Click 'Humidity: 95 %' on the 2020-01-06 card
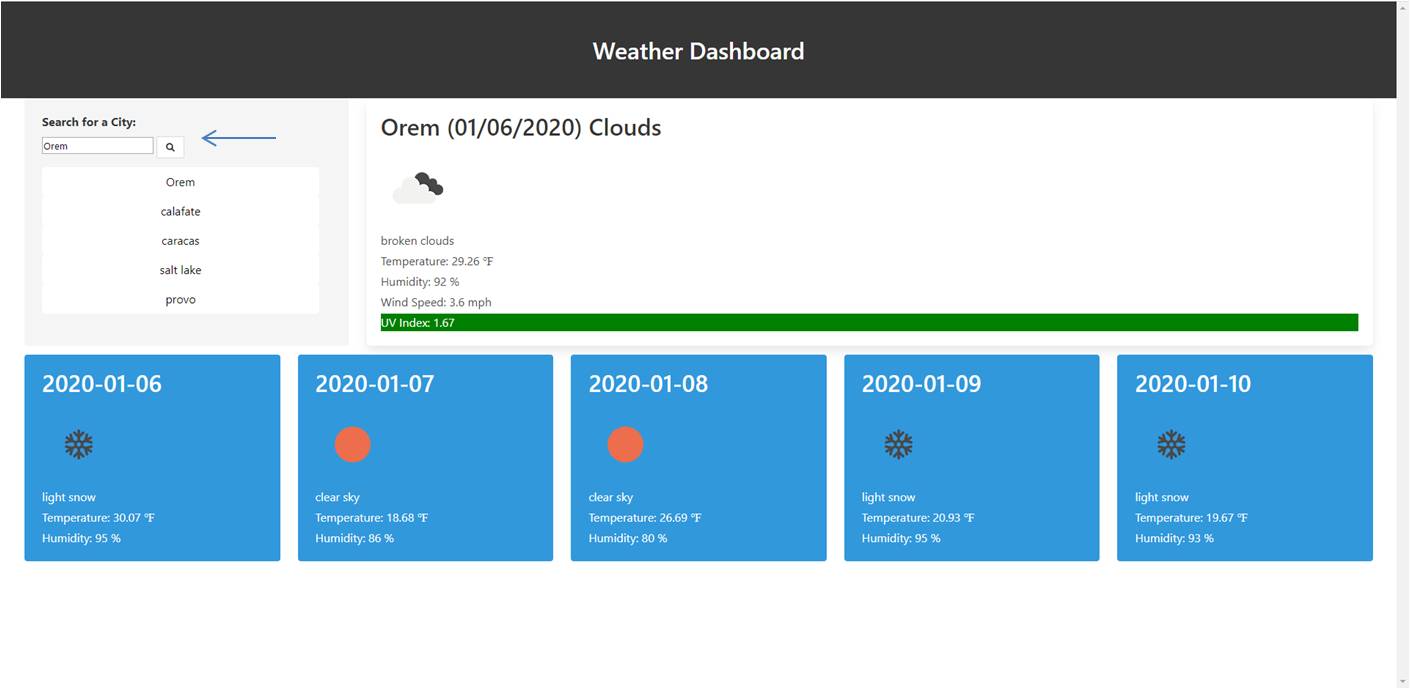1410x689 pixels. click(82, 538)
